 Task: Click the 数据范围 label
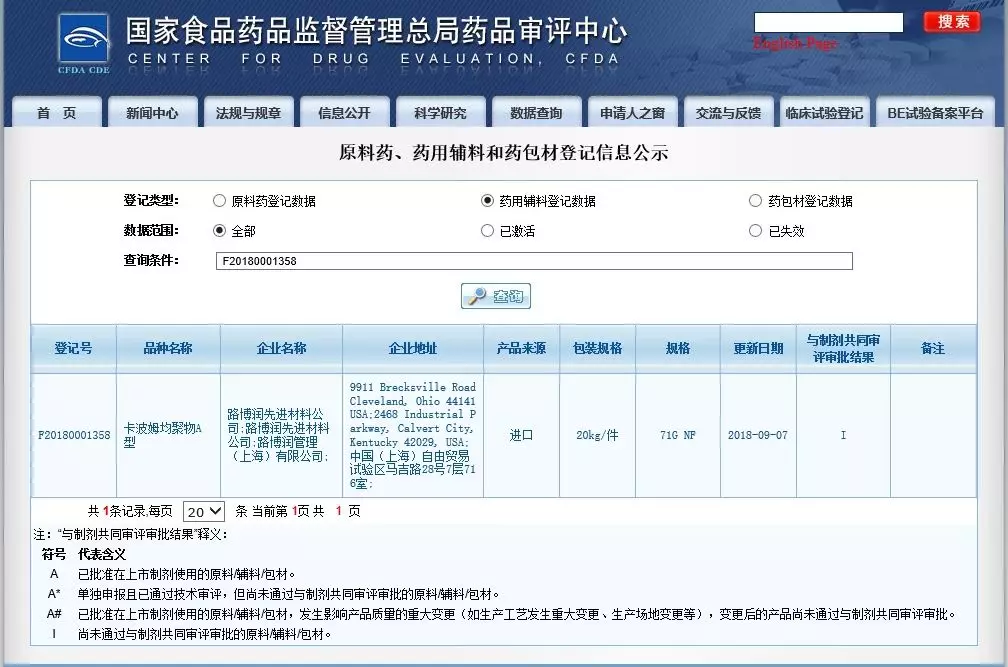coord(151,230)
